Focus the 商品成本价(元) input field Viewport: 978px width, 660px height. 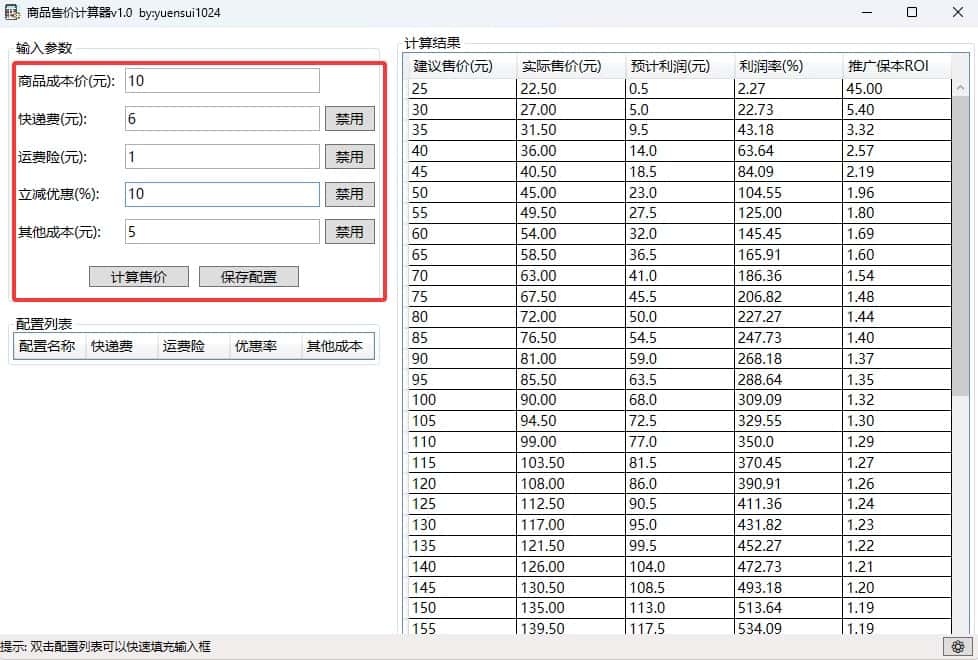[x=221, y=81]
